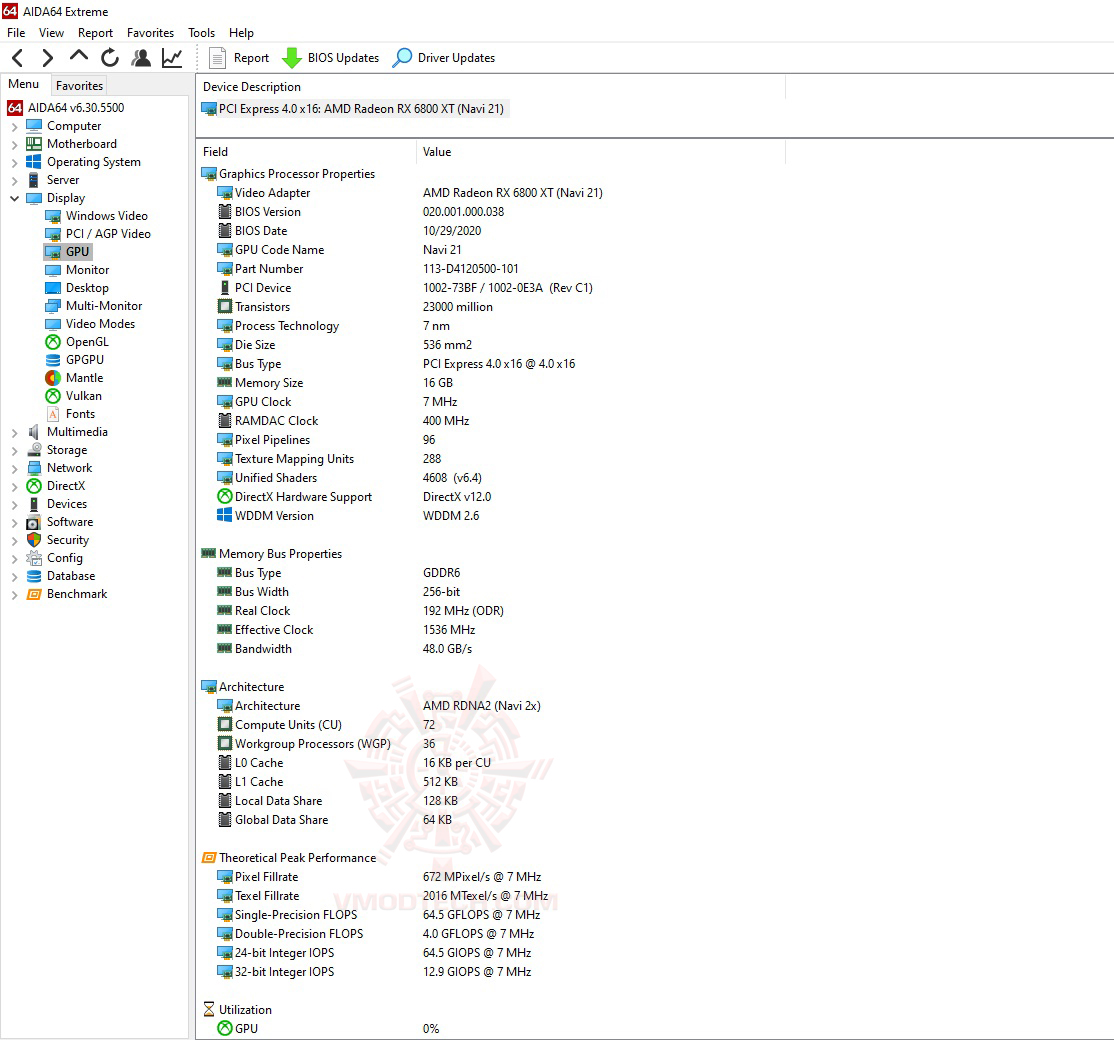Open the View menu
The width and height of the screenshot is (1114, 1040).
pyautogui.click(x=51, y=33)
